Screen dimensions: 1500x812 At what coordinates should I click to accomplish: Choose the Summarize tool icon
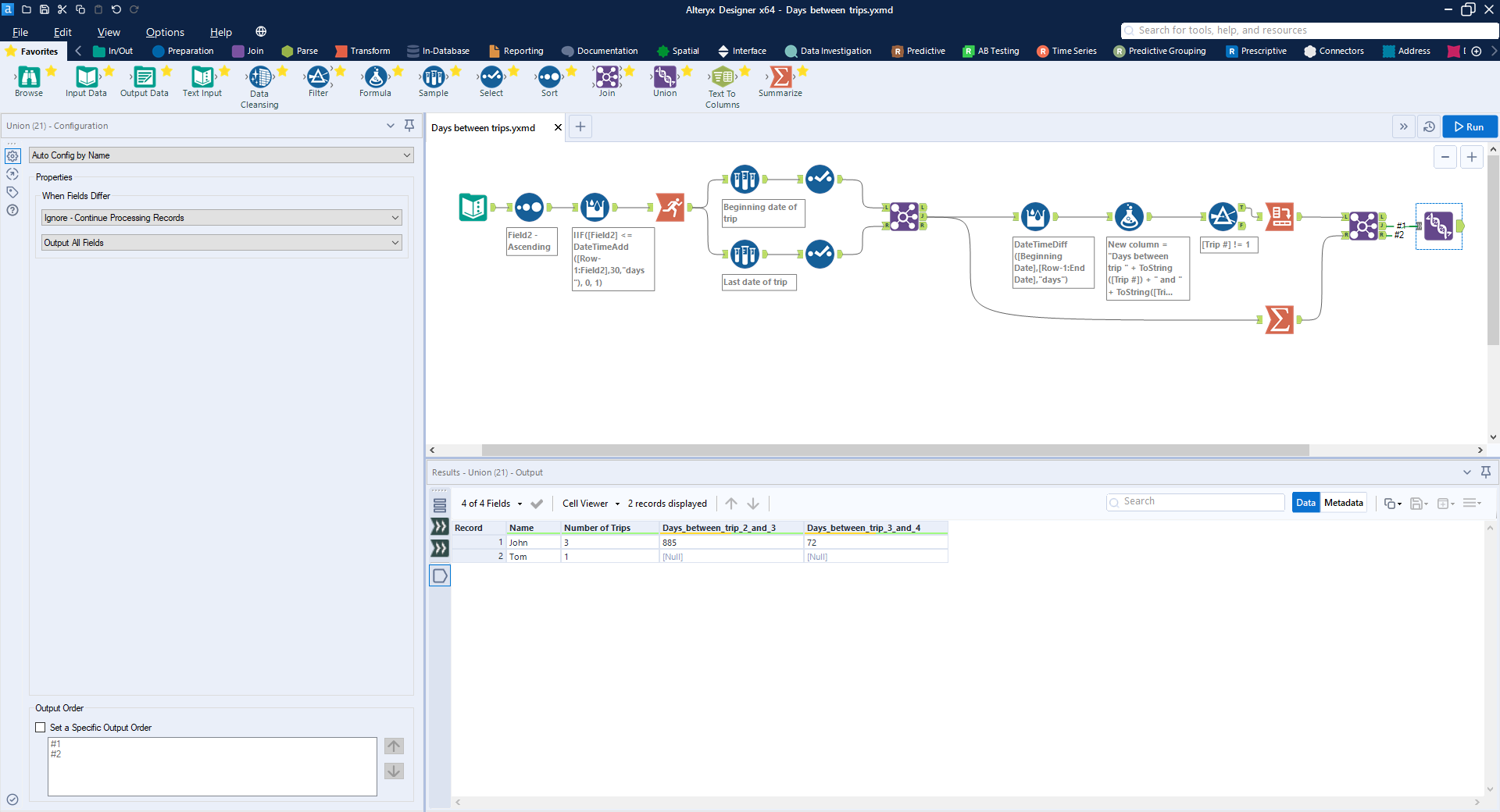coord(780,77)
